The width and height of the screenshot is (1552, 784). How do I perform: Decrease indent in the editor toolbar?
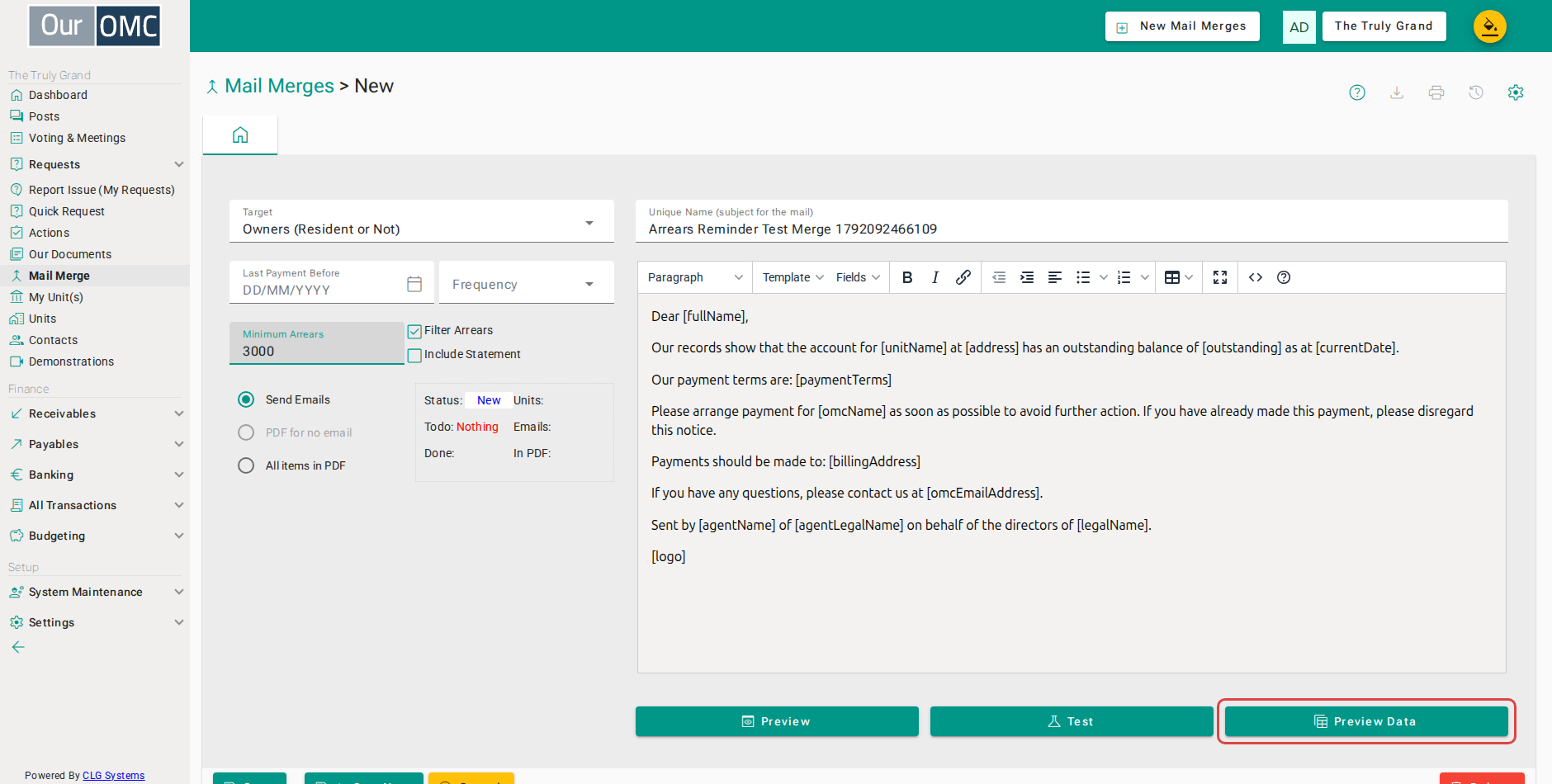tap(999, 277)
